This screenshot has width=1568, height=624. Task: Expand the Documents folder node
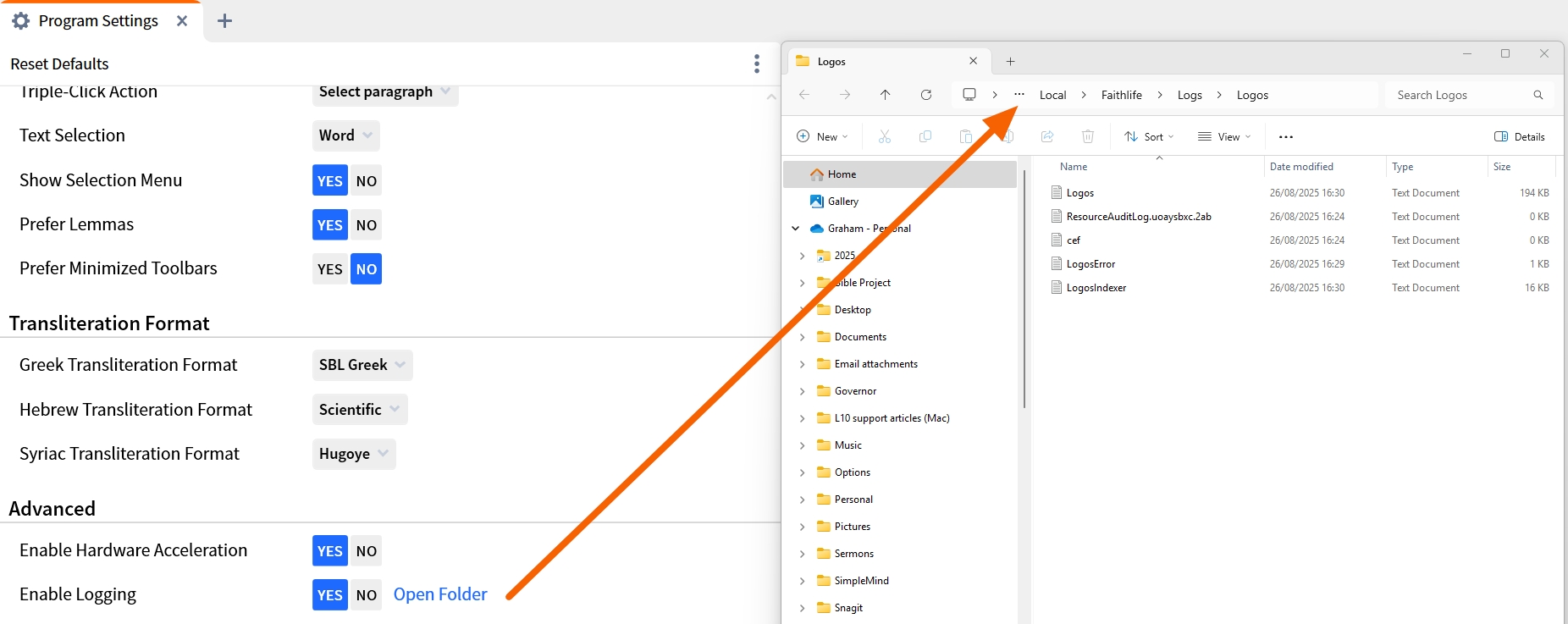[x=802, y=337]
